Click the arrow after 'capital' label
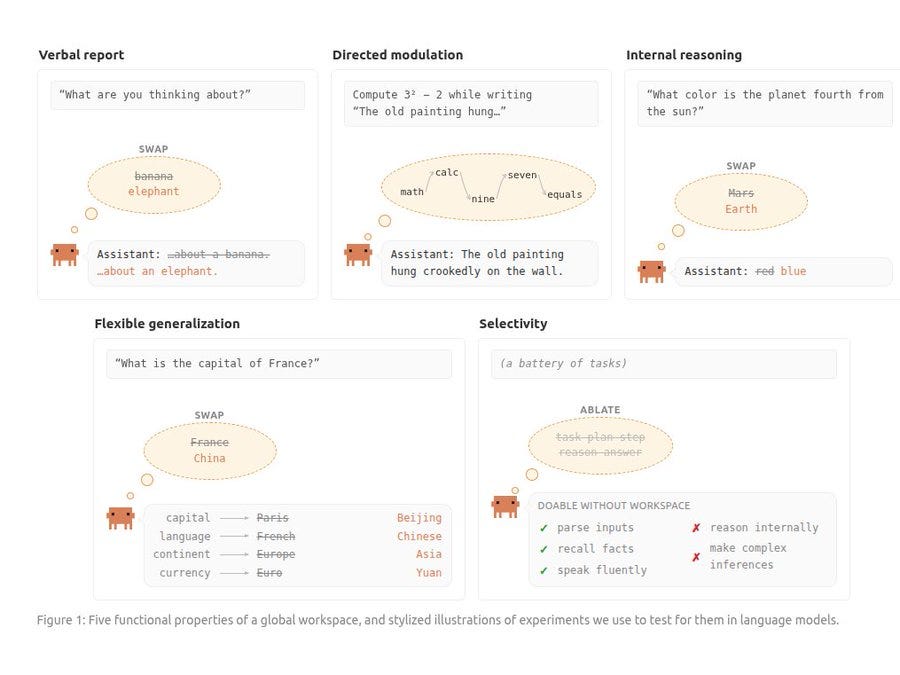The height and width of the screenshot is (675, 900). pos(234,518)
